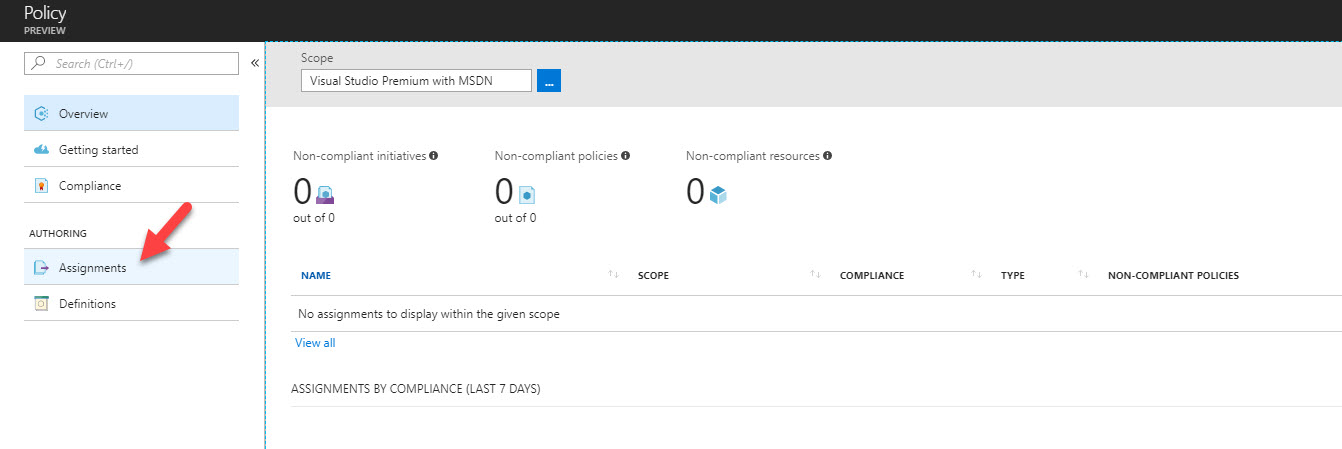
Task: Click the Search (Ctrl+/) input field
Action: pos(131,63)
